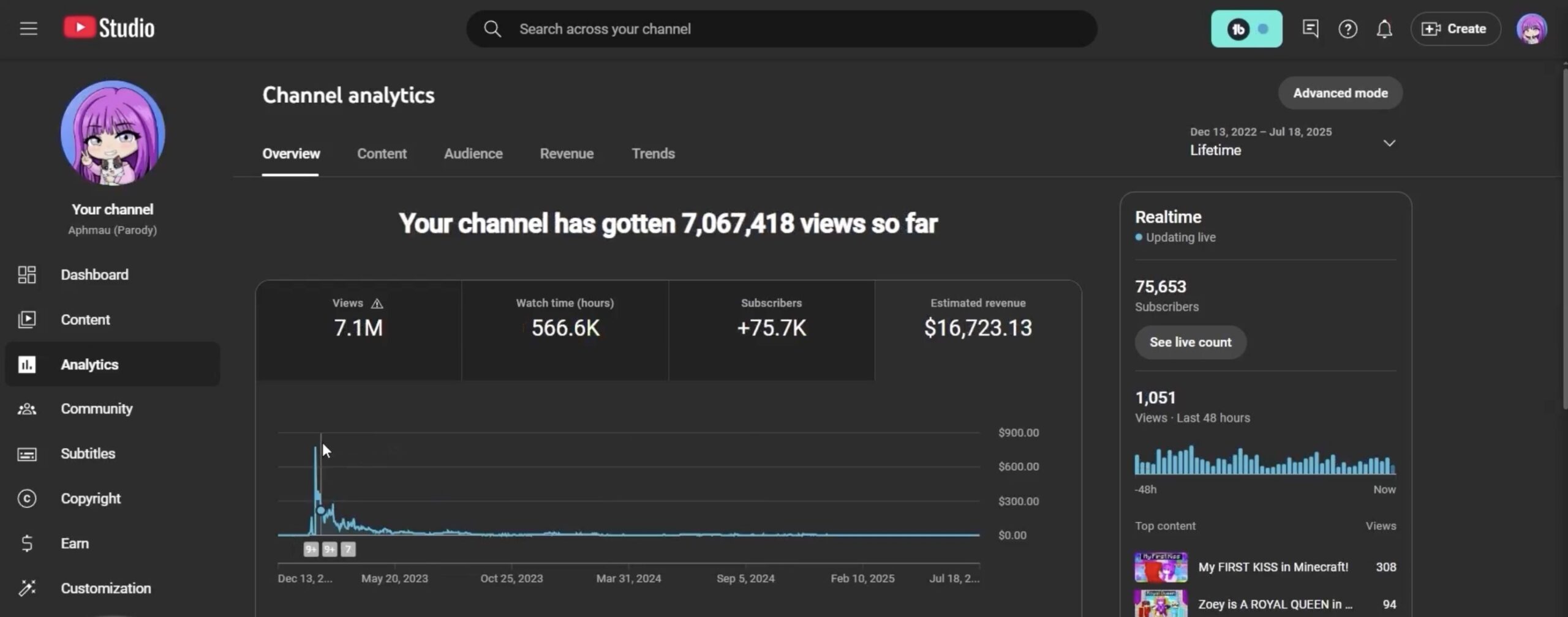Image resolution: width=1568 pixels, height=617 pixels.
Task: Open the Create button menu
Action: (x=1455, y=29)
